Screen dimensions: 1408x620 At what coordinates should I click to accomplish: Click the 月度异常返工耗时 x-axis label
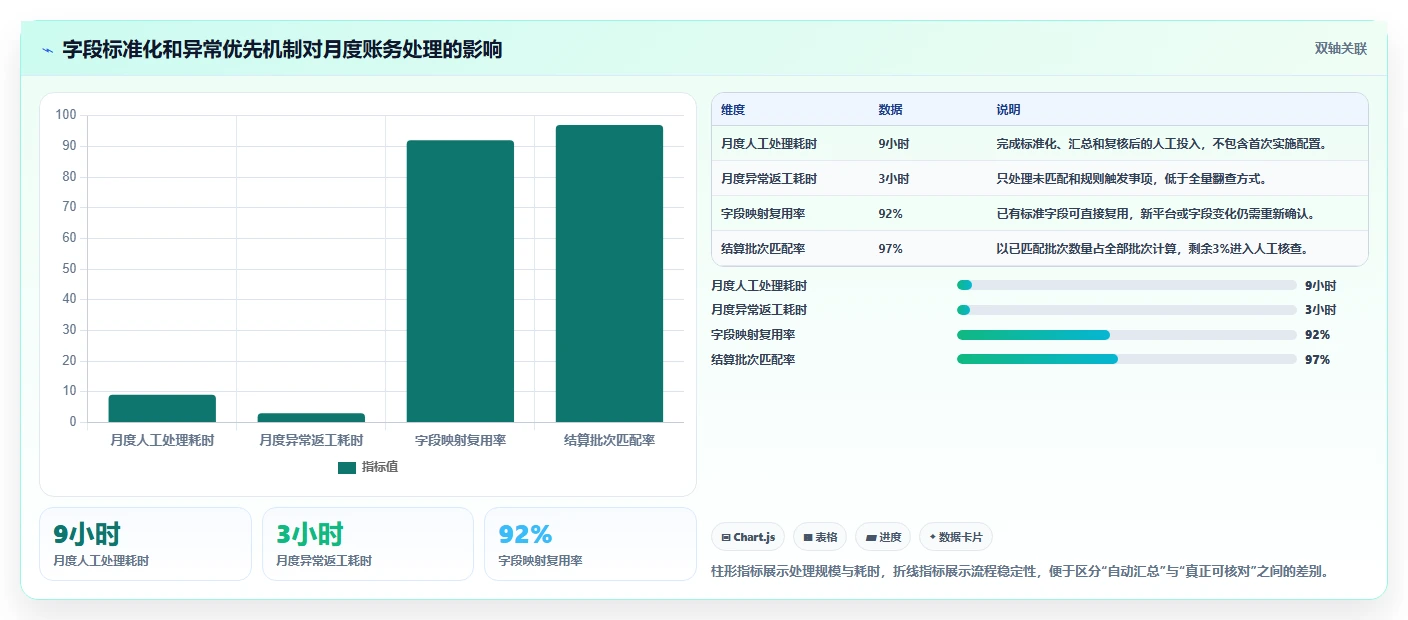[311, 440]
